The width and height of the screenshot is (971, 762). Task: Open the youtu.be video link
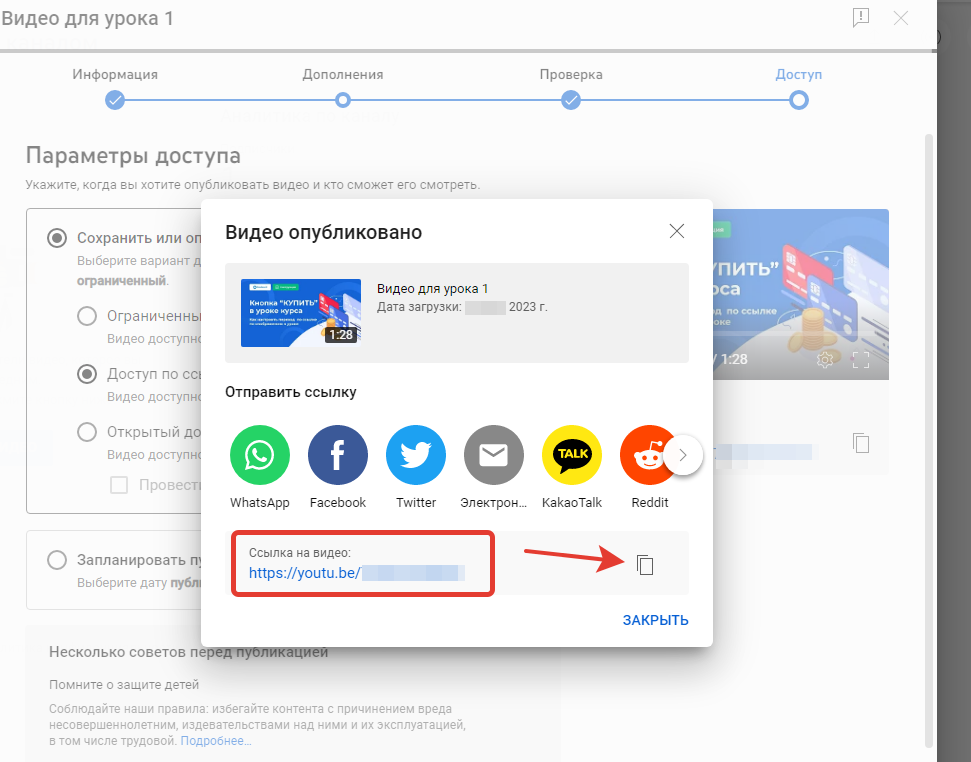[357, 573]
